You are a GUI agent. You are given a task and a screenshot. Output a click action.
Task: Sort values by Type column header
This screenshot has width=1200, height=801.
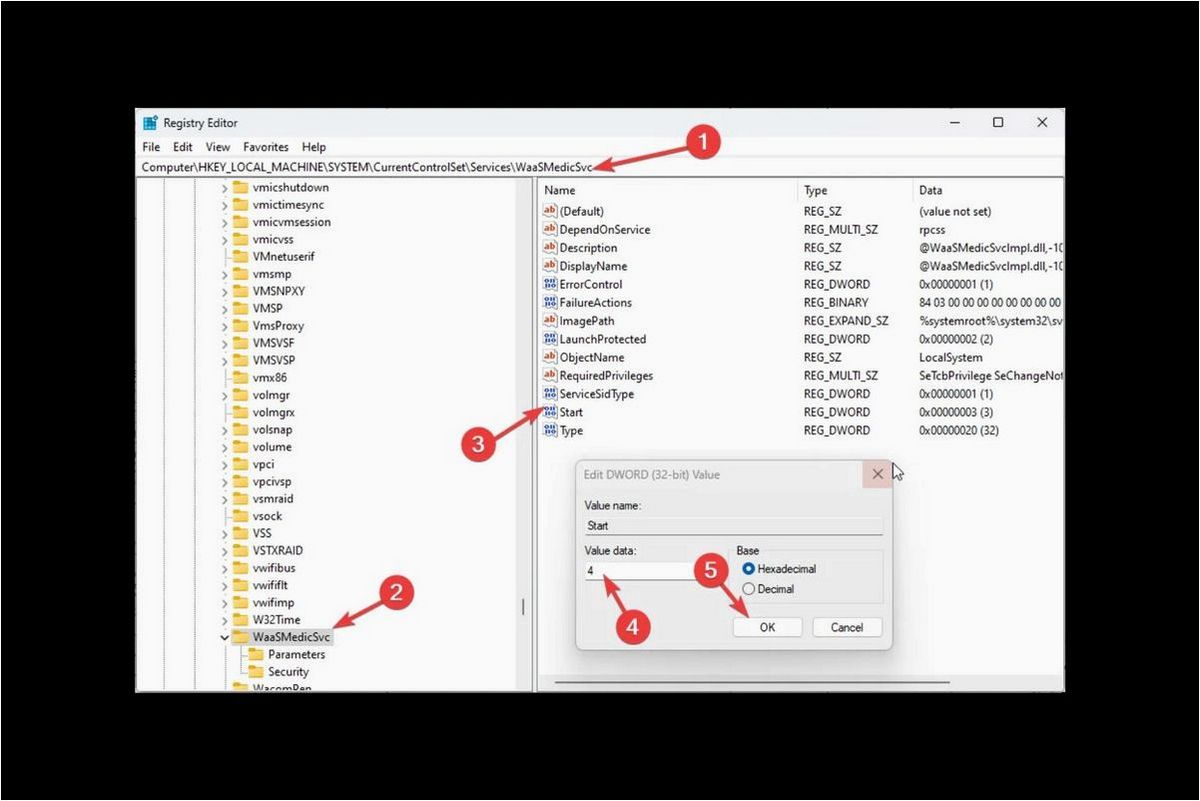click(855, 190)
